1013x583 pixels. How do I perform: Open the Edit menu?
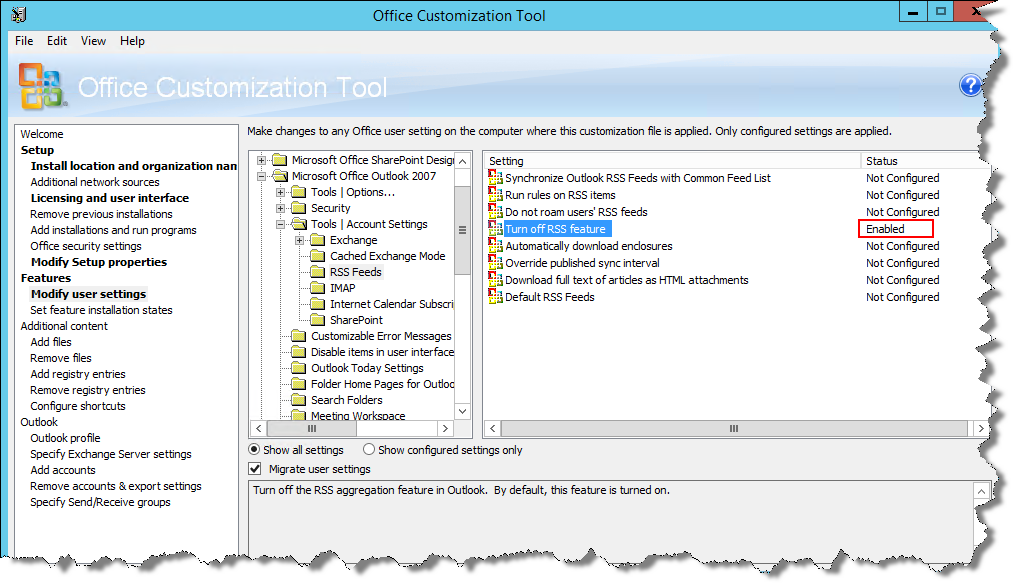click(57, 41)
